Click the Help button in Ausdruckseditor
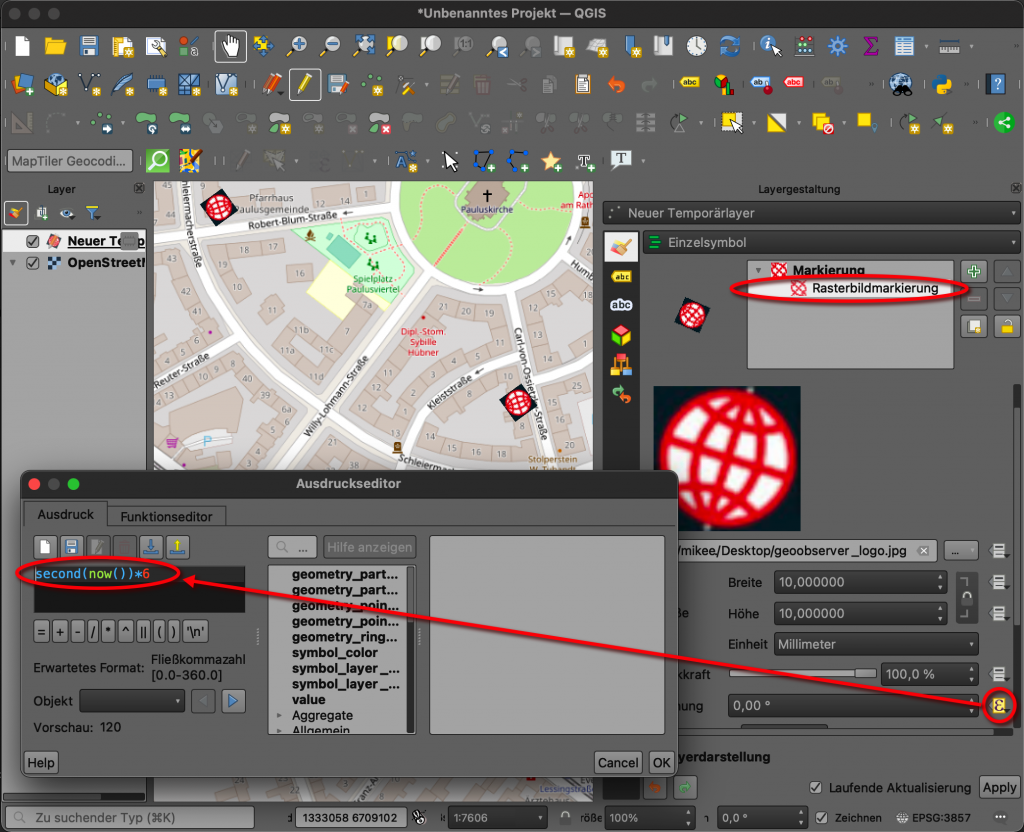 [41, 762]
